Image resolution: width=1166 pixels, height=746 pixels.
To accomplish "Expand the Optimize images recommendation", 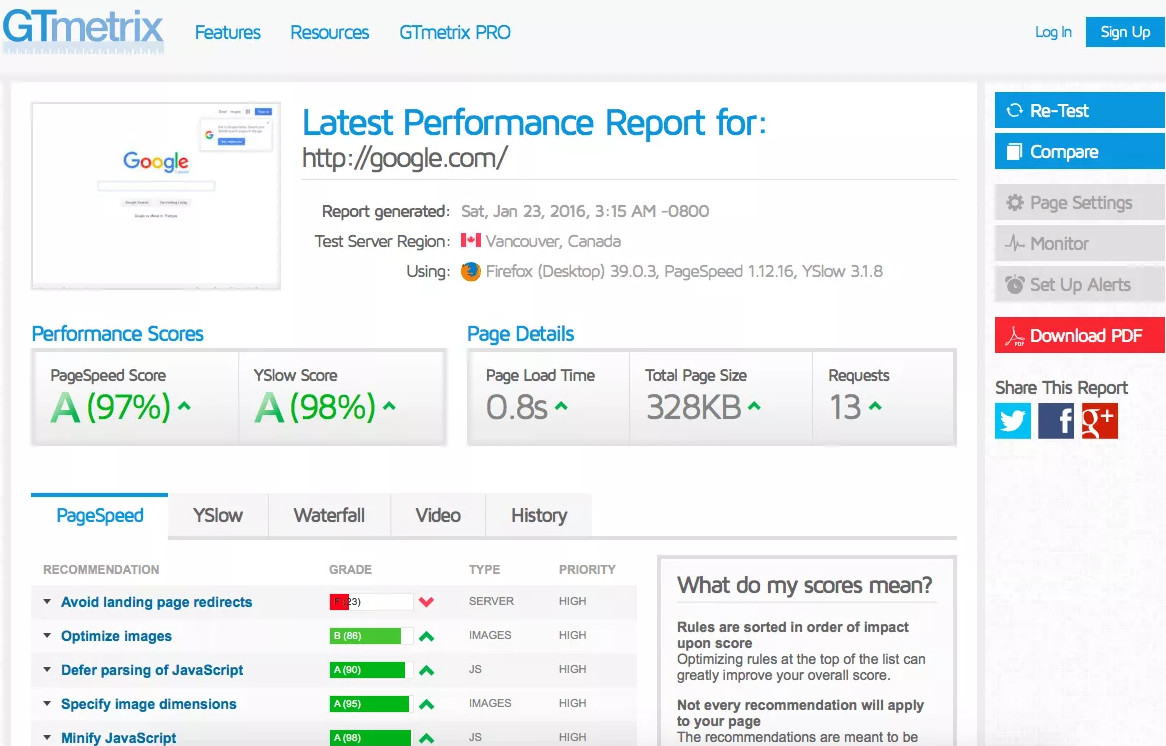I will pos(47,636).
